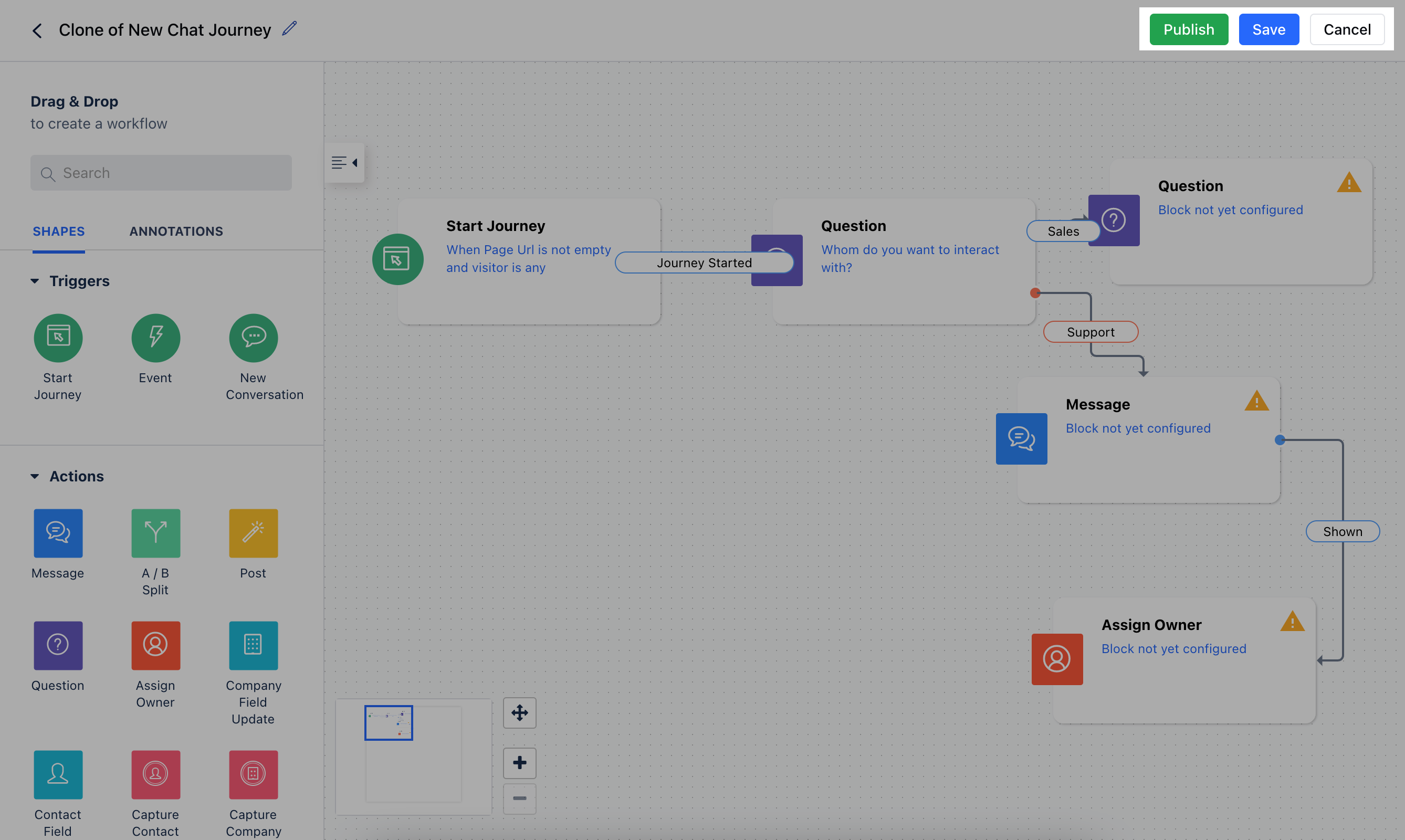Select the Sales connector label

click(1063, 231)
